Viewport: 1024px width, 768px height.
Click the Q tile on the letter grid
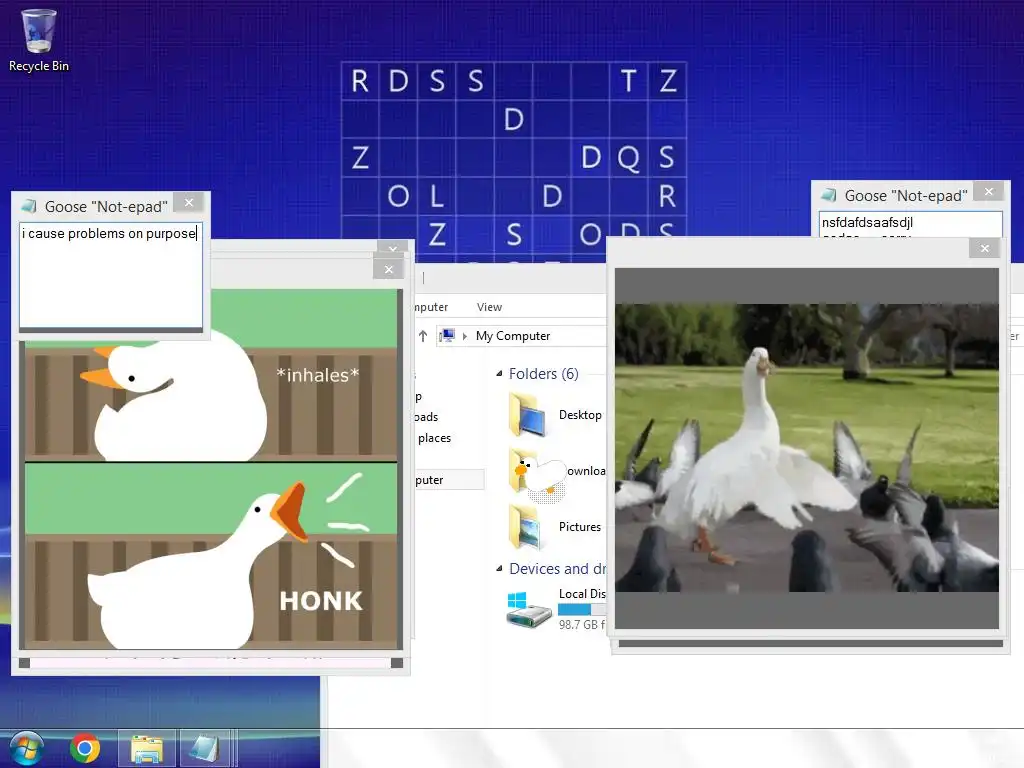(628, 157)
